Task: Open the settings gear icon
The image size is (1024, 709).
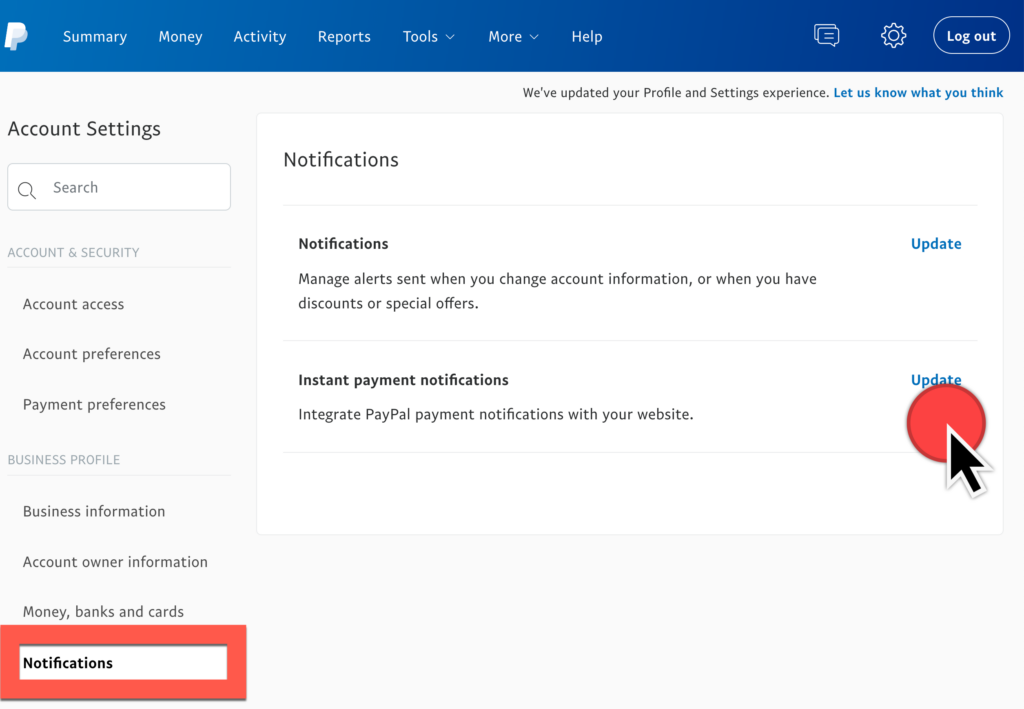Action: pyautogui.click(x=893, y=35)
